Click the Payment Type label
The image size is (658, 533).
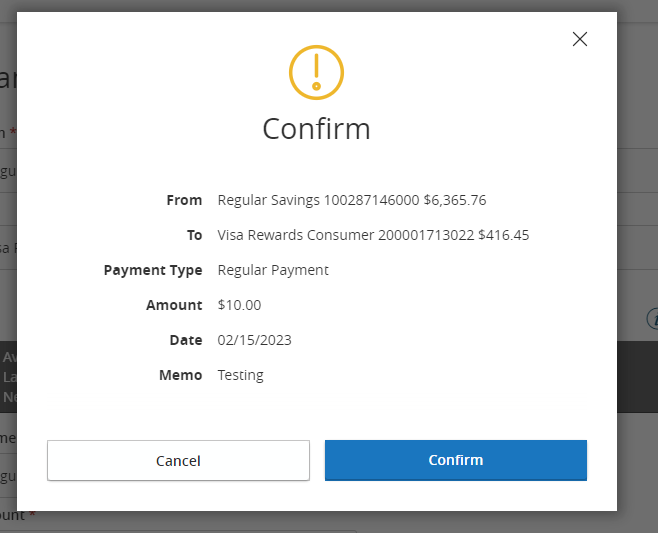point(153,270)
